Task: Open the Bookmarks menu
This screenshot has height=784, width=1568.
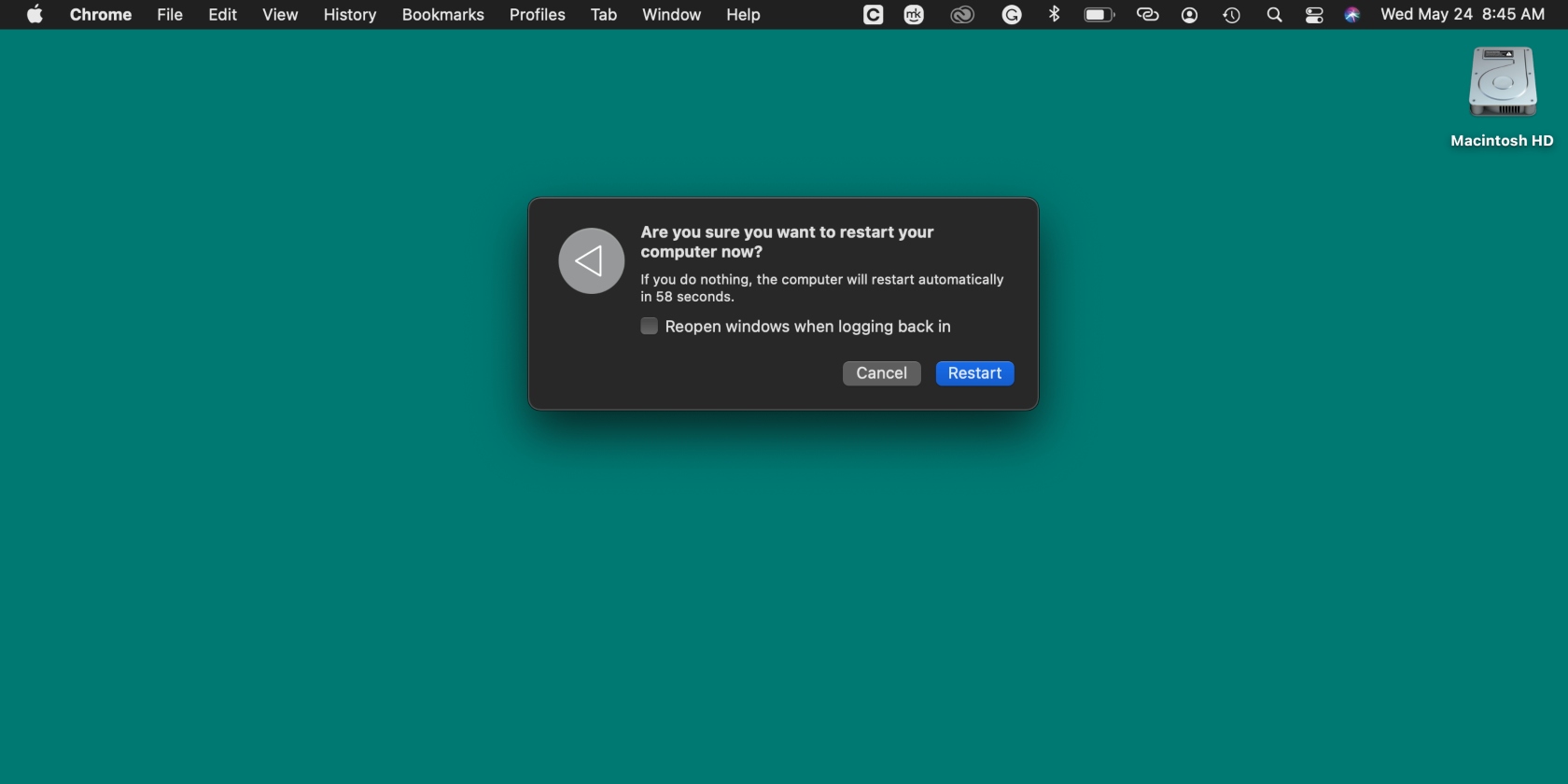Action: (443, 14)
